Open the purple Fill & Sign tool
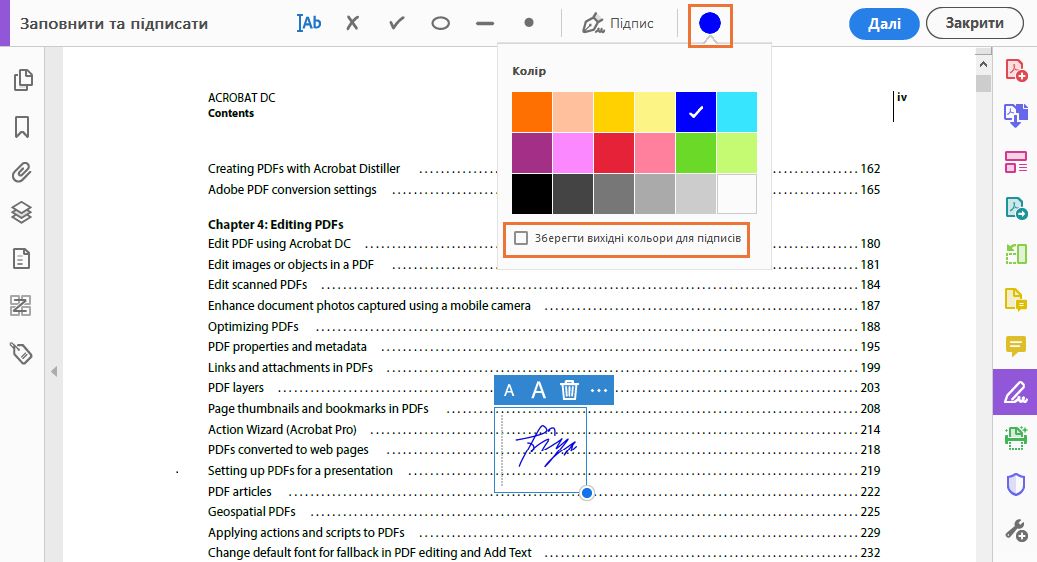 click(1015, 392)
